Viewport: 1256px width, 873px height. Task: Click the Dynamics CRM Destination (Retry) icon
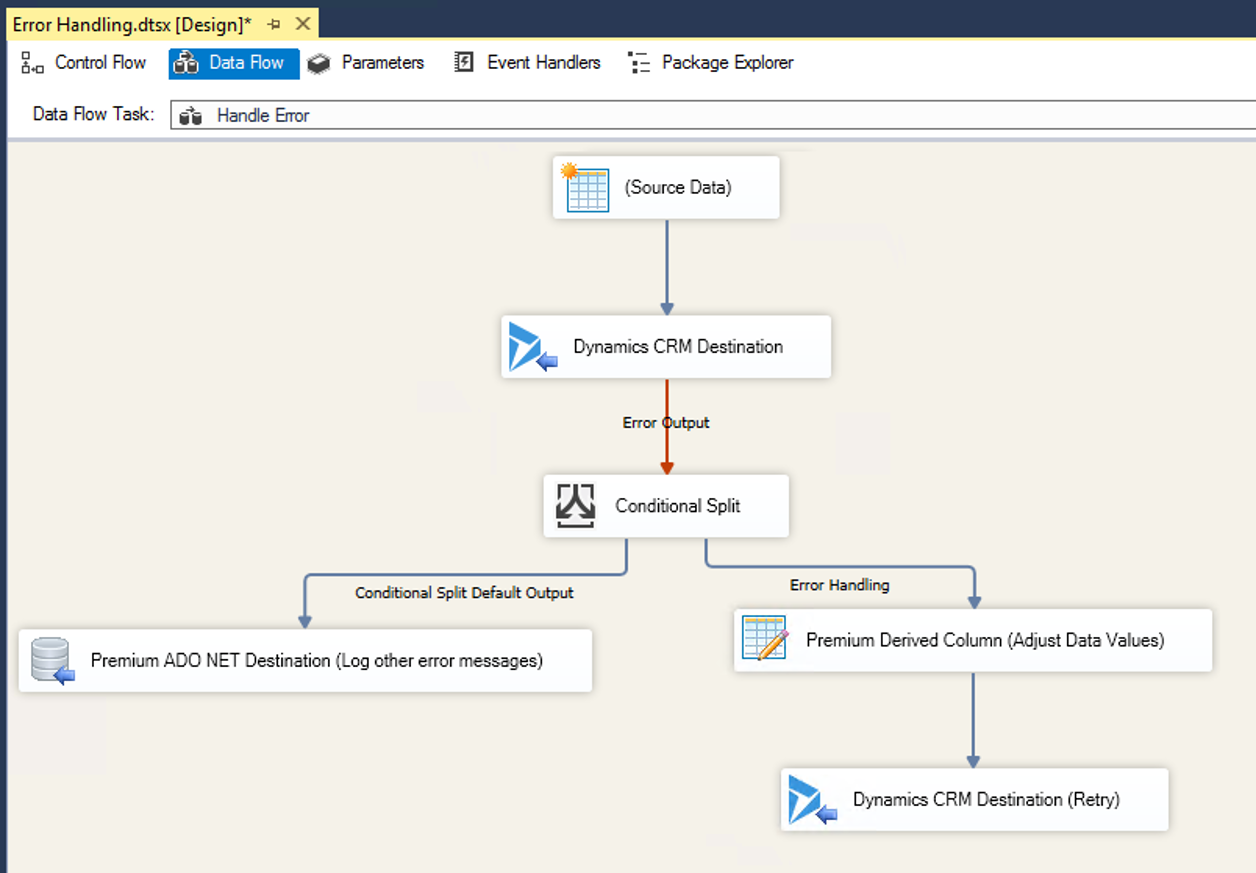[x=812, y=800]
